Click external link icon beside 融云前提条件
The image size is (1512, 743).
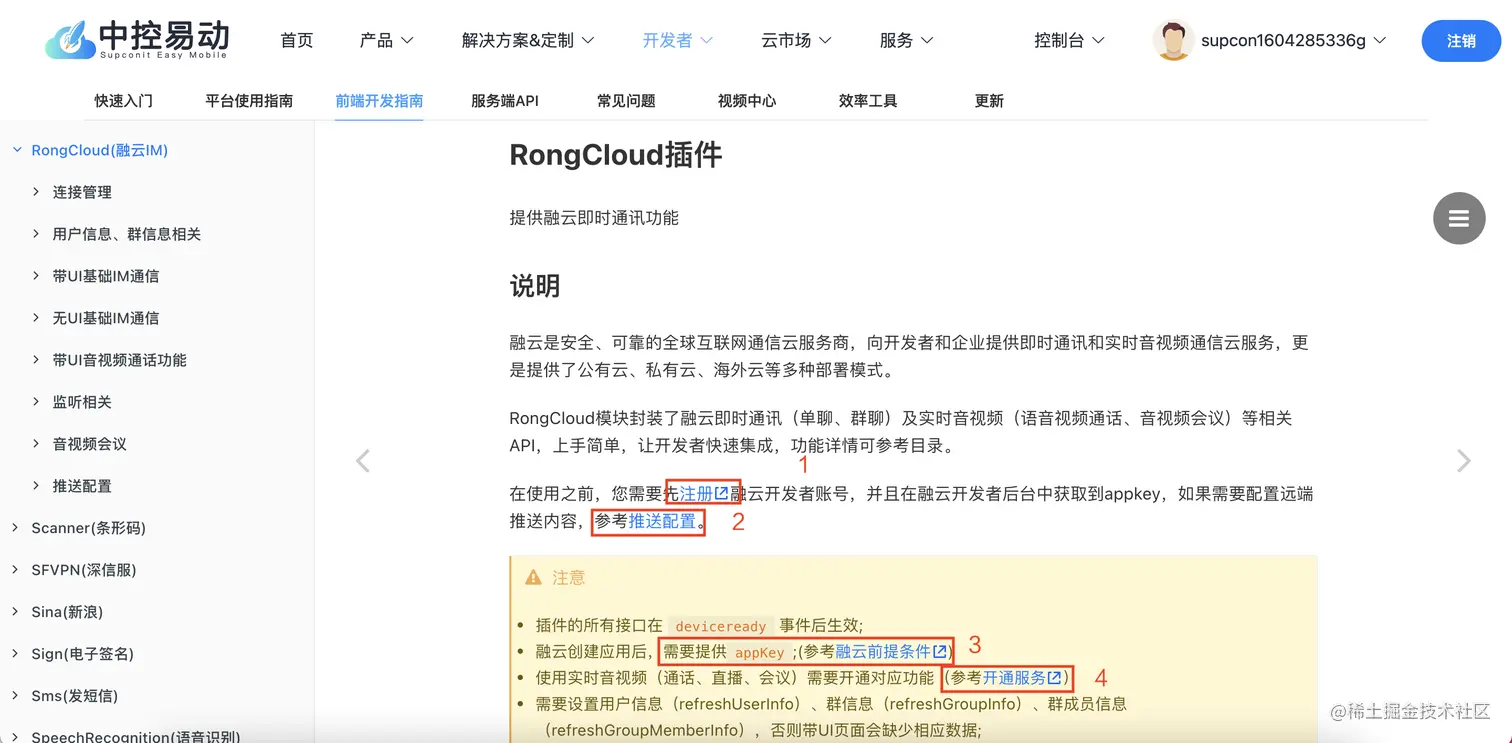939,652
